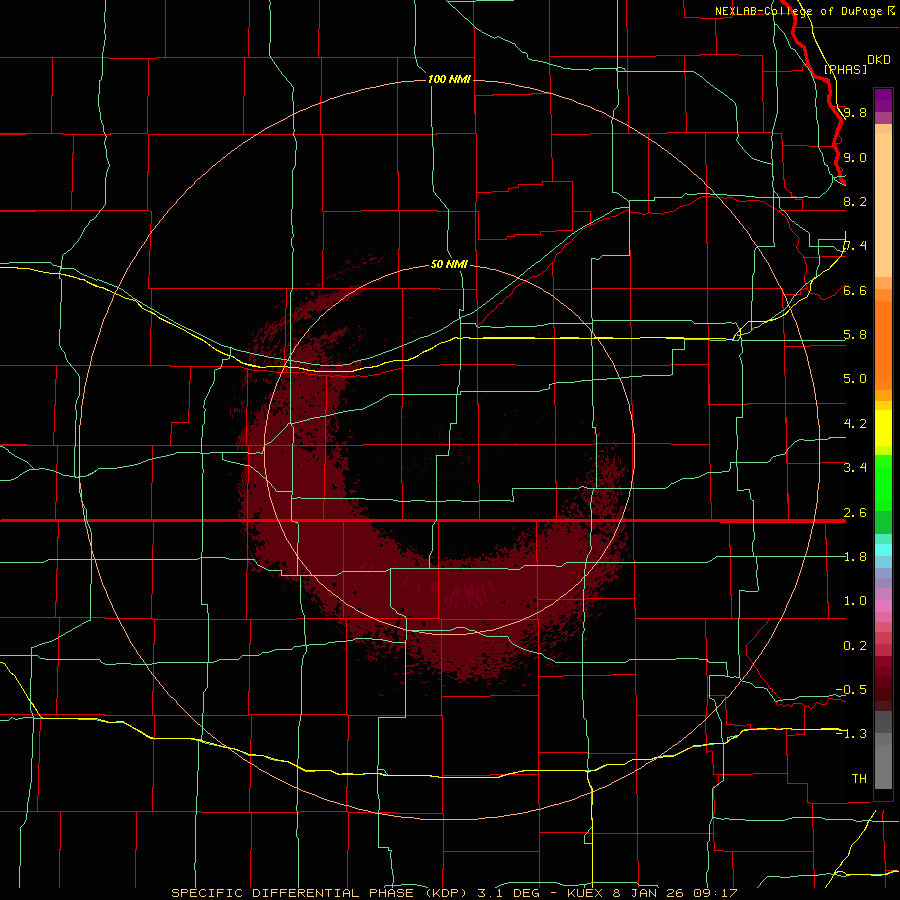The width and height of the screenshot is (900, 900).
Task: Click the 1.0 value on the scale
Action: [855, 601]
